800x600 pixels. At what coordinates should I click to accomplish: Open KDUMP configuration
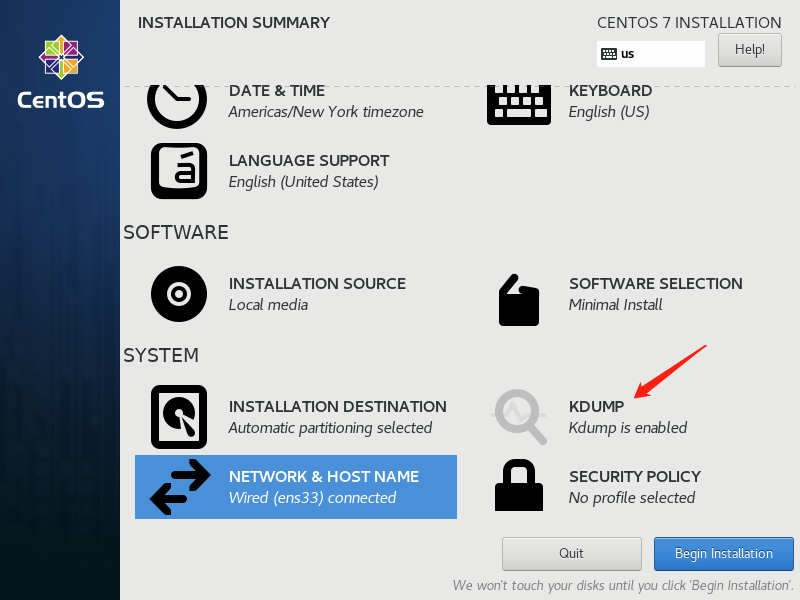(x=596, y=407)
